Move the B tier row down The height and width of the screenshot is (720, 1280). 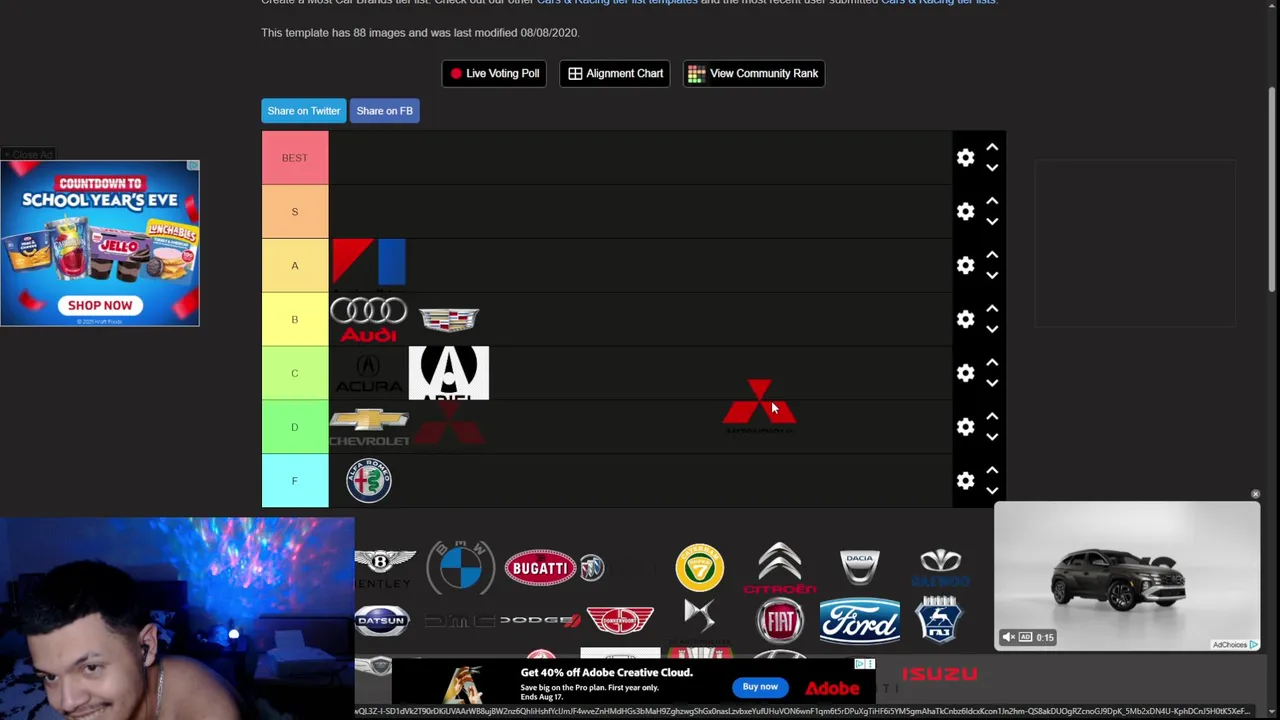992,329
